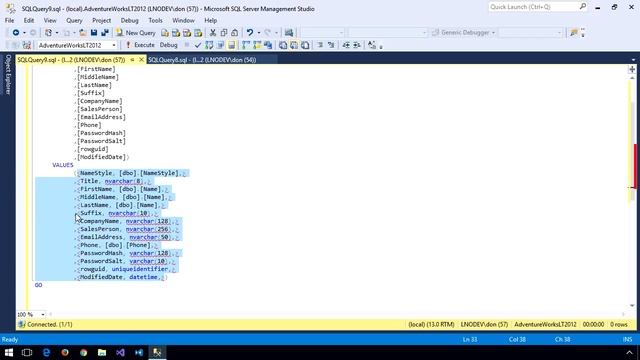Click the Copy icon in the toolbar
Viewport: 640px width, 360px height.
(x=224, y=33)
